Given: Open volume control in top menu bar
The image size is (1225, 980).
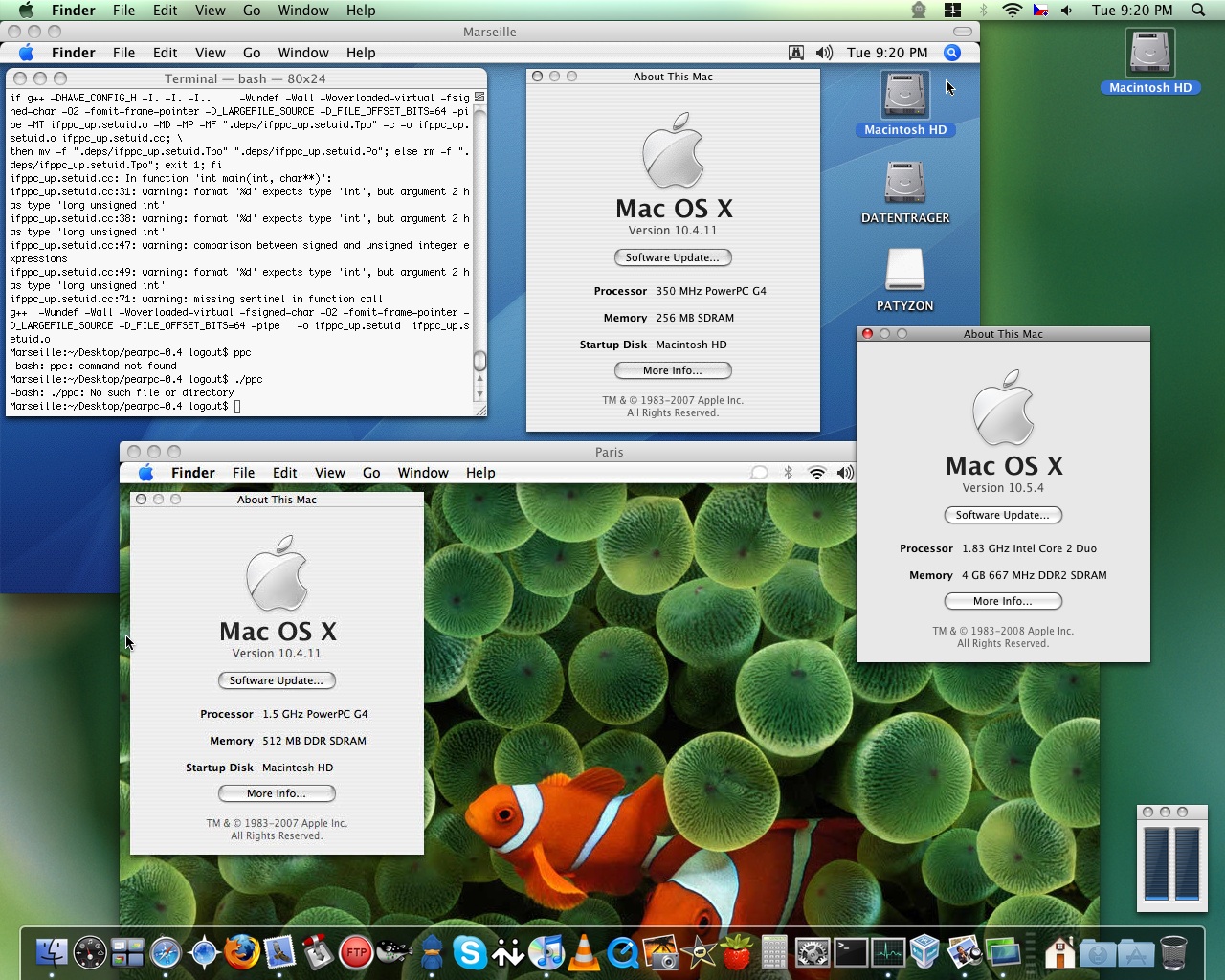Looking at the screenshot, I should coord(1066,11).
